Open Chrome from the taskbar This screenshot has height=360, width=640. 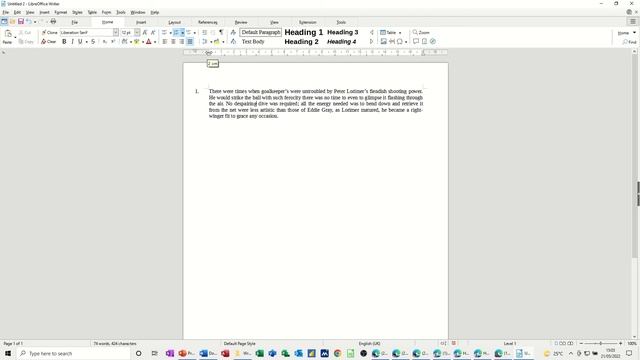pos(338,353)
